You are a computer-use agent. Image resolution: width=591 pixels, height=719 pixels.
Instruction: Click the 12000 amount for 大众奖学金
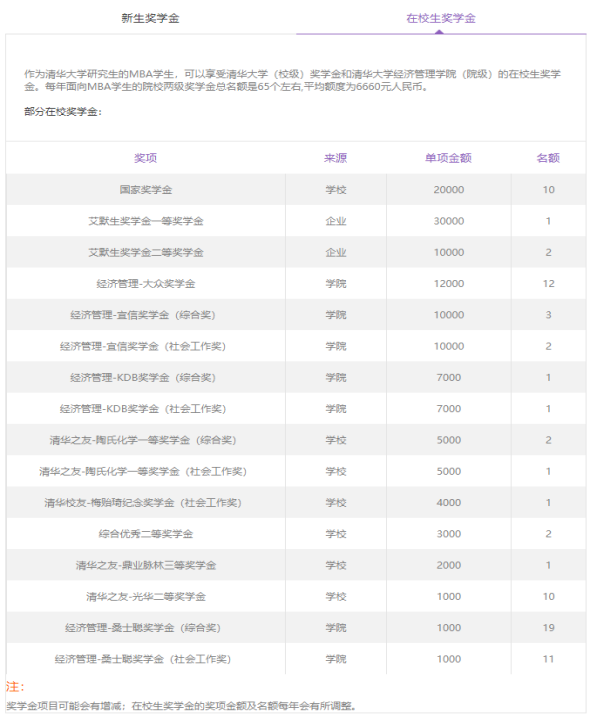click(x=449, y=284)
